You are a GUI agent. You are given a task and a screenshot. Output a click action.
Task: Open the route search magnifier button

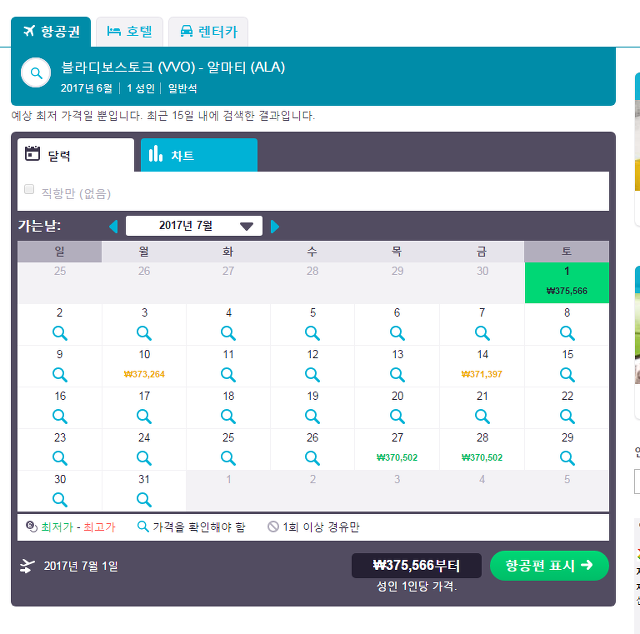click(x=36, y=73)
